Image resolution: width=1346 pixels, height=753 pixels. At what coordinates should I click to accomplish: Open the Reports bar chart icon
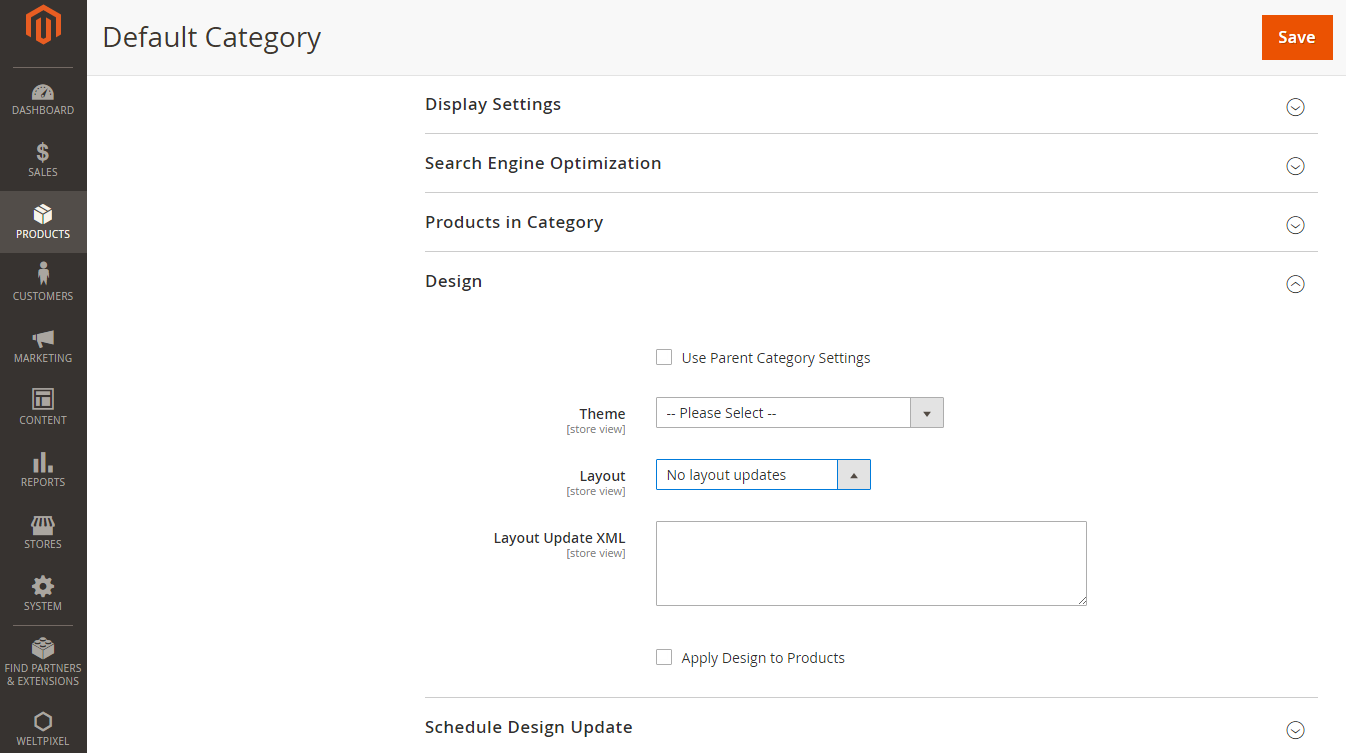point(43,462)
